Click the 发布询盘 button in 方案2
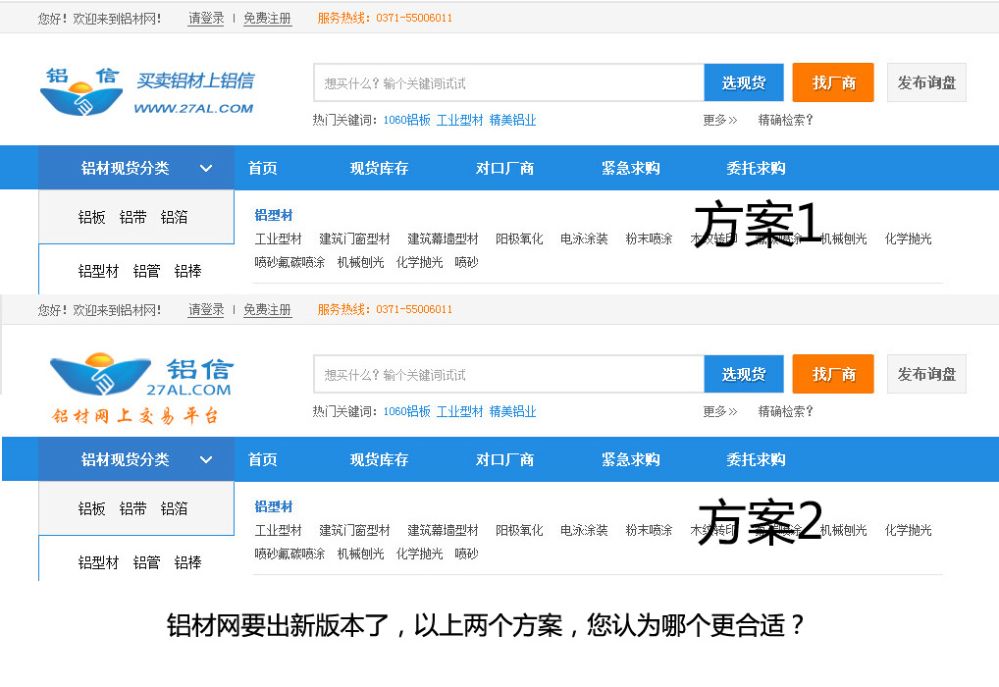This screenshot has height=687, width=999. (927, 374)
